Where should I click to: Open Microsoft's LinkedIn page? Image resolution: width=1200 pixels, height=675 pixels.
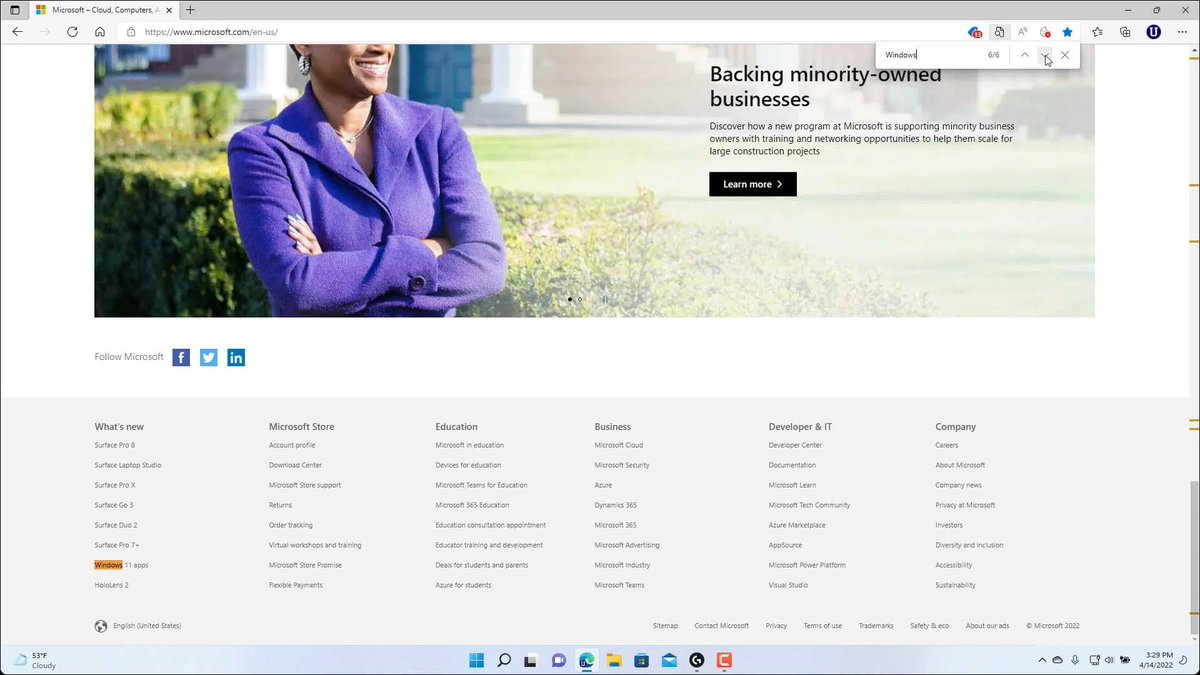coord(236,357)
